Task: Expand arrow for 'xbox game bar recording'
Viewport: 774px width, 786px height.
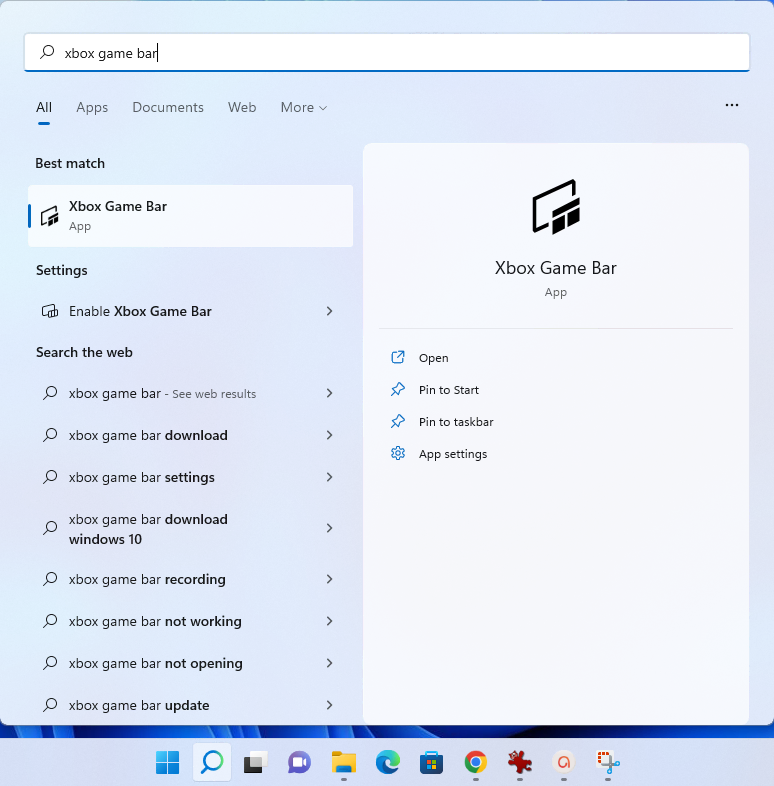Action: 329,579
